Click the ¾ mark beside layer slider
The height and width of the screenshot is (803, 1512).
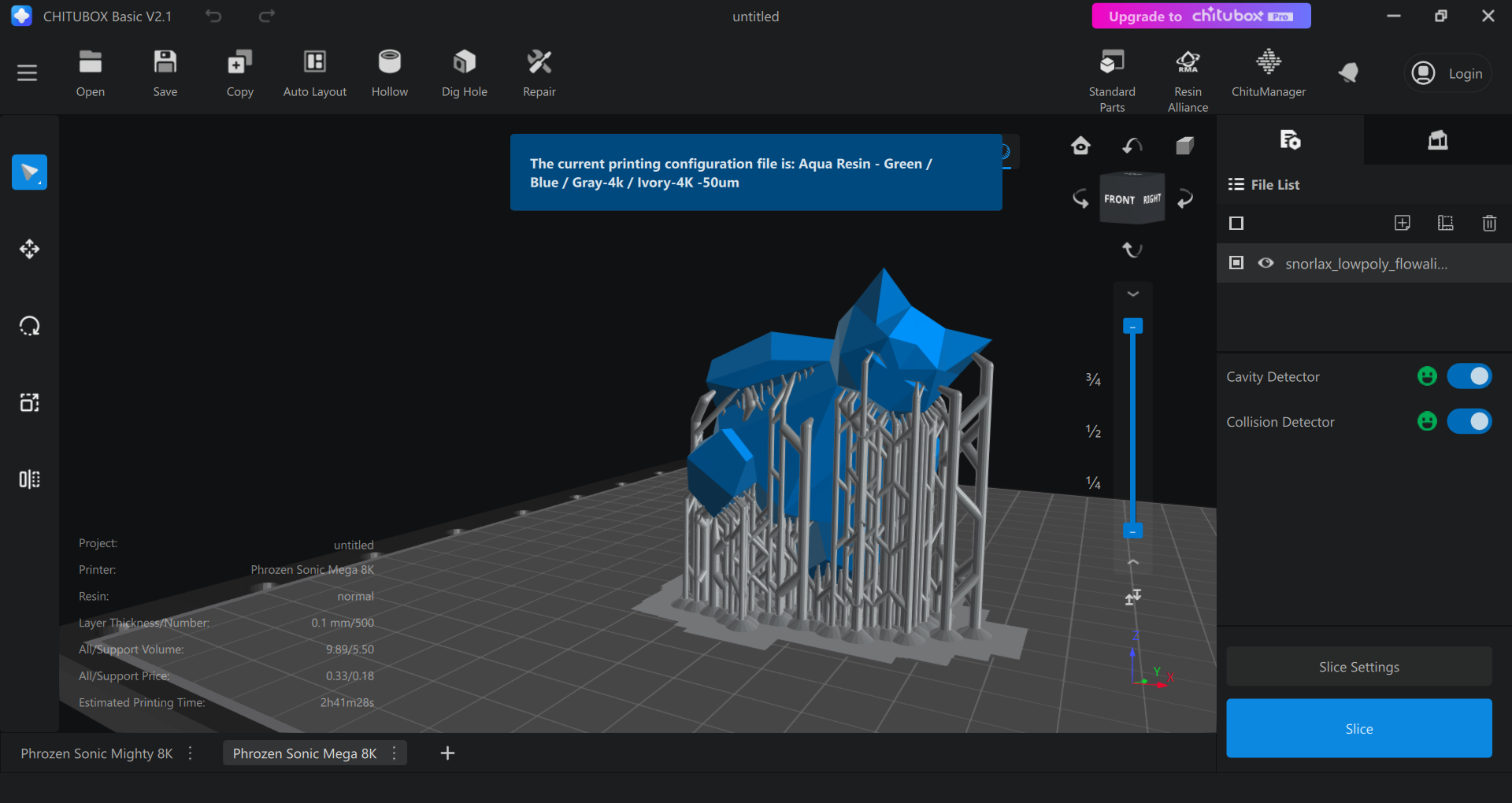(x=1093, y=379)
